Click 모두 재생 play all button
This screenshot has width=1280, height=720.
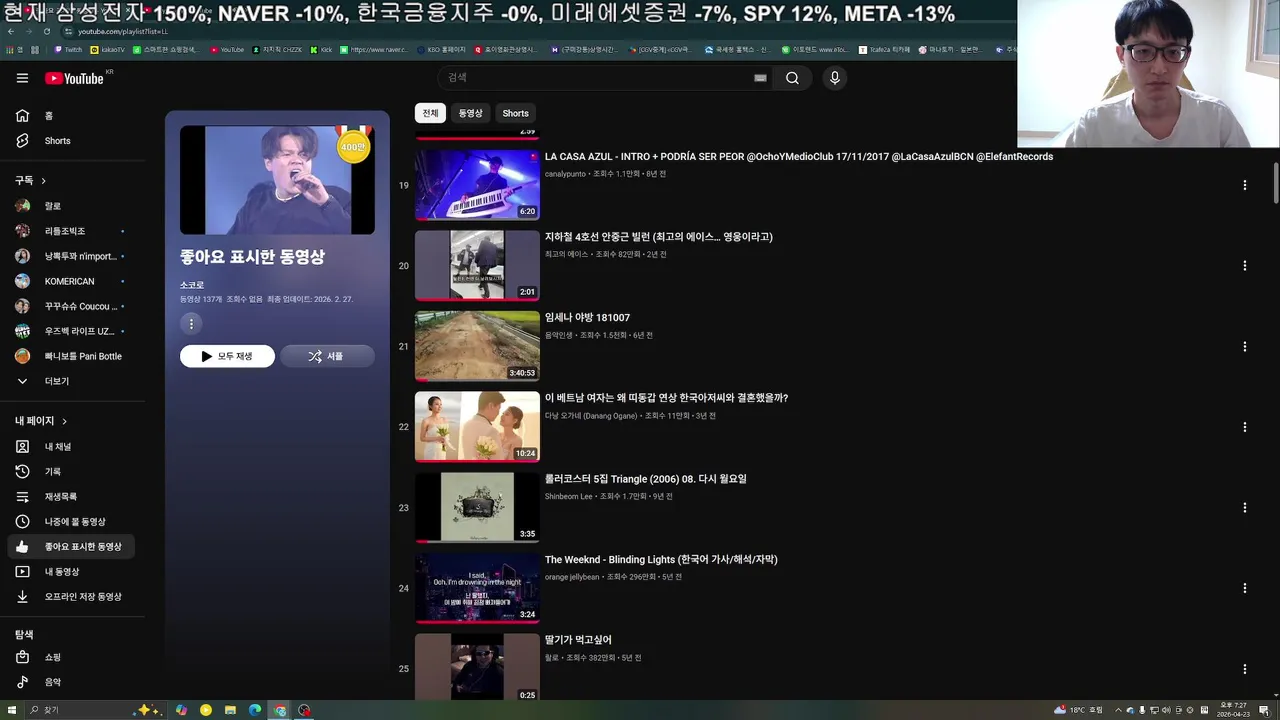click(227, 356)
